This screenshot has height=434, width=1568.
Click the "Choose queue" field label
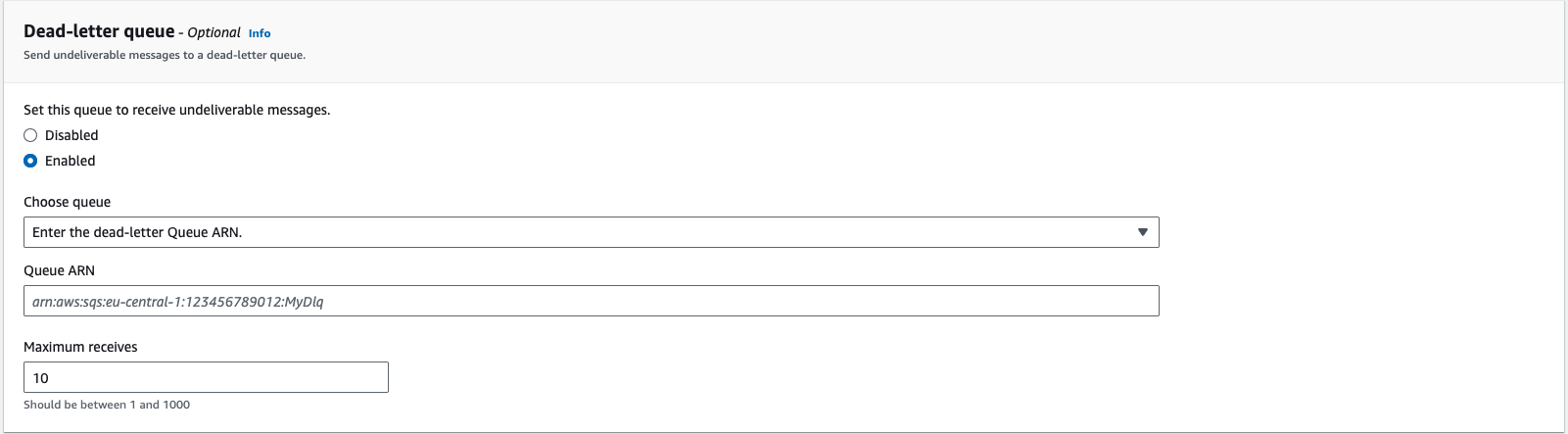click(x=67, y=202)
